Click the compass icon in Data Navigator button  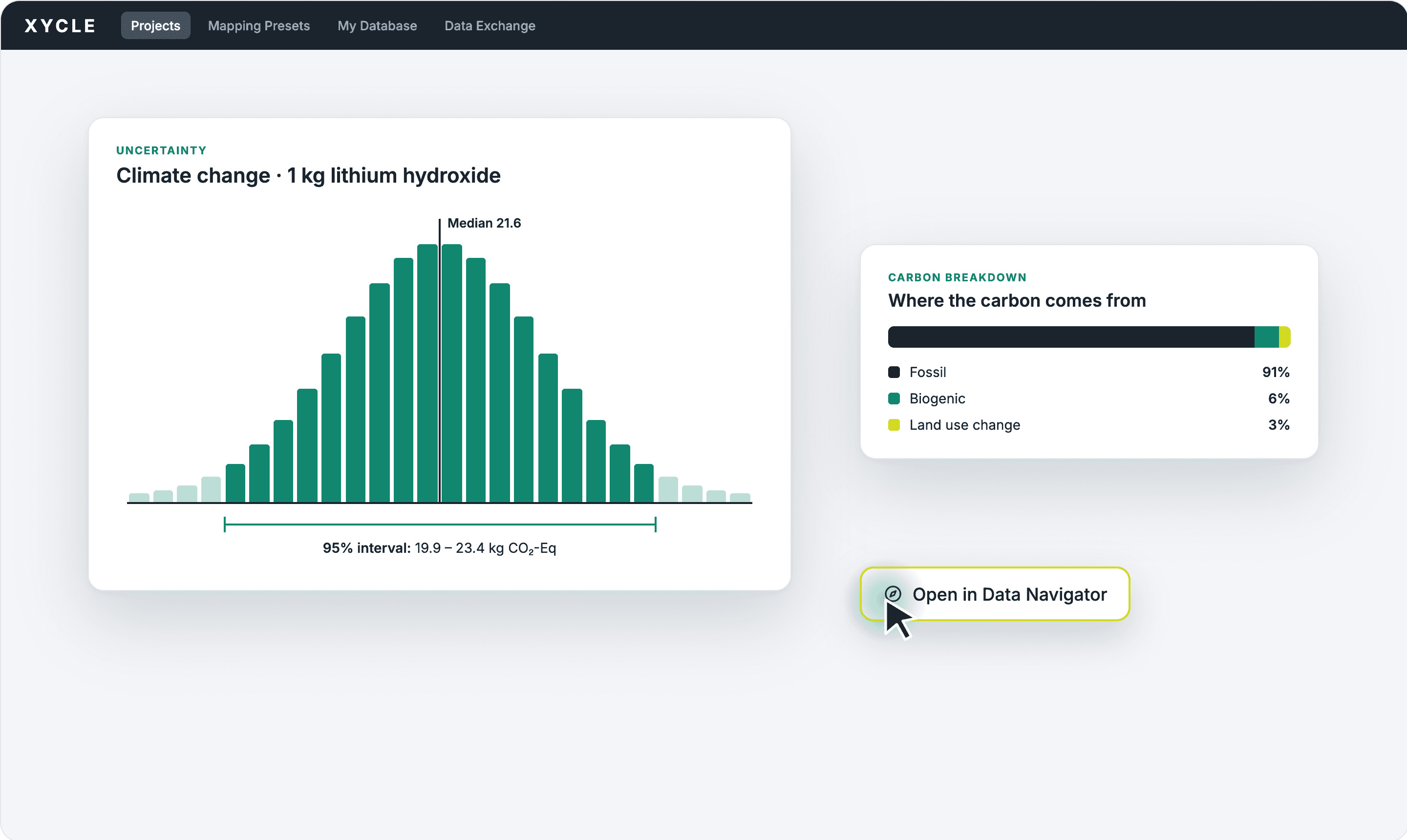point(893,594)
